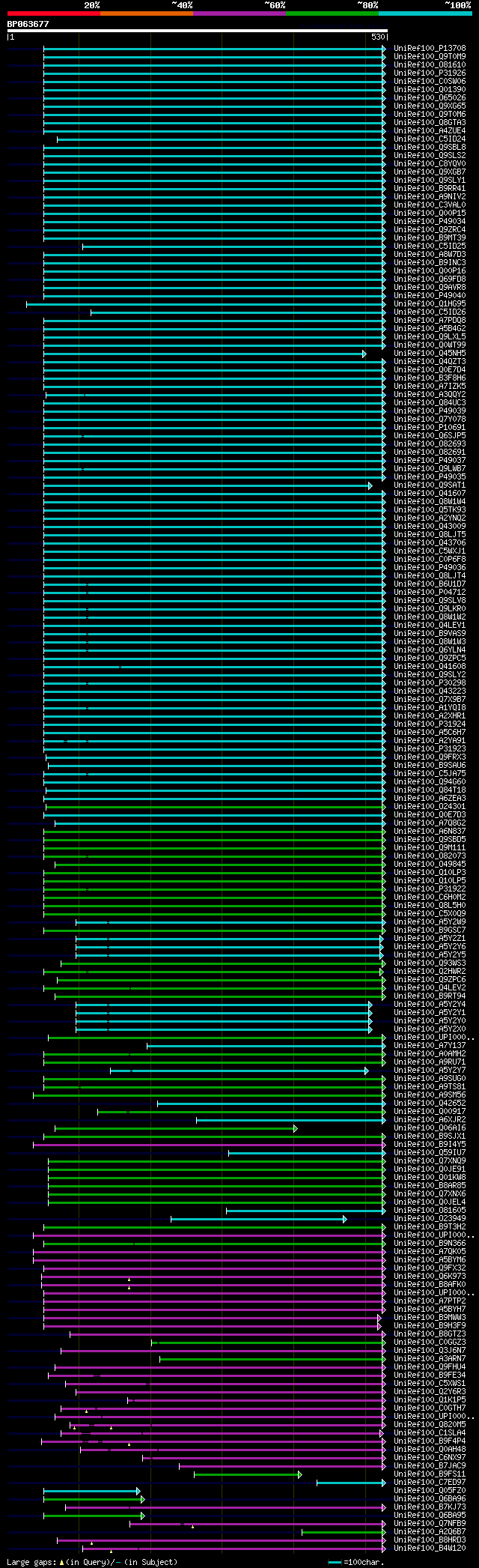
Task: Click hit label UniRef100_A7Q8G2
Action: pos(430,823)
